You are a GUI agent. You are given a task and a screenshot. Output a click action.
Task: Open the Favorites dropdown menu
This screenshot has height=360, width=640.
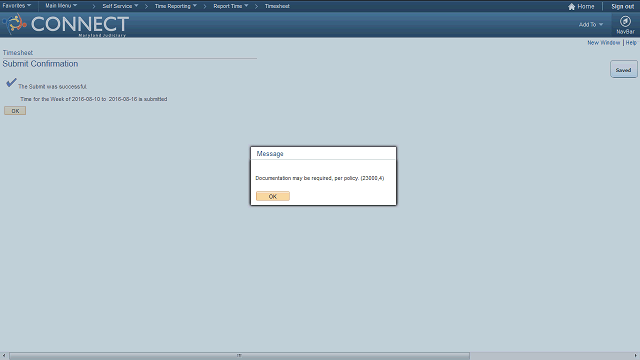click(17, 6)
